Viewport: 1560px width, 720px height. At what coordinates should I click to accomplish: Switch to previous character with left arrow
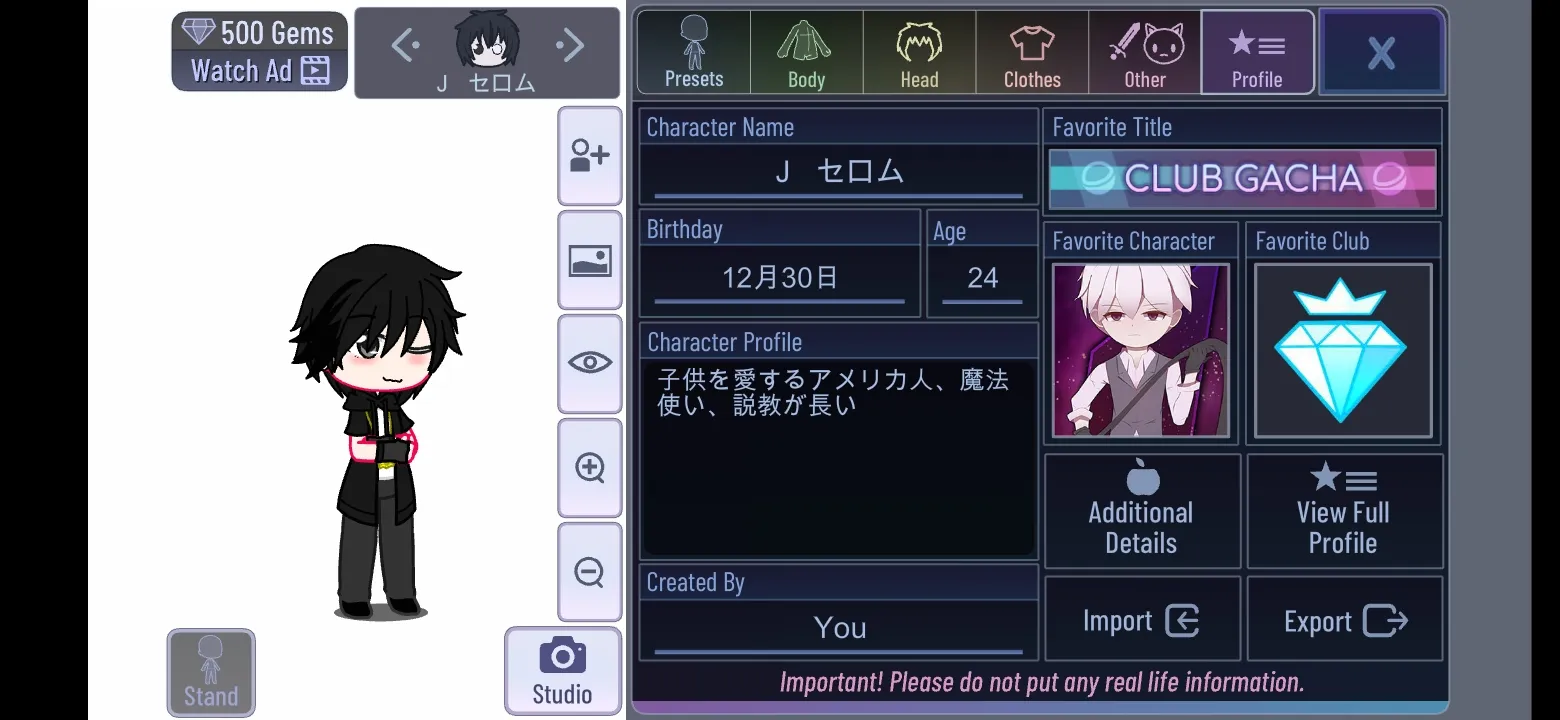point(405,45)
